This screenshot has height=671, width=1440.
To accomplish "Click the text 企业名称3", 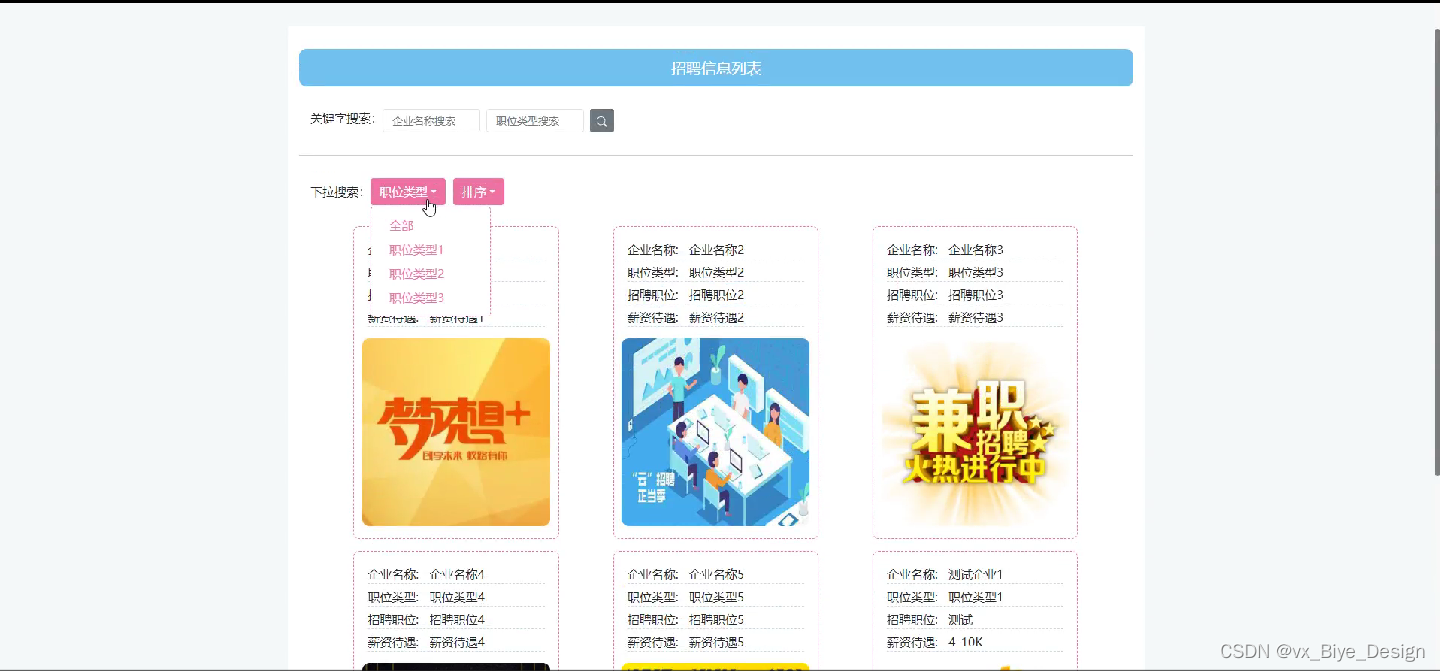I will point(976,250).
